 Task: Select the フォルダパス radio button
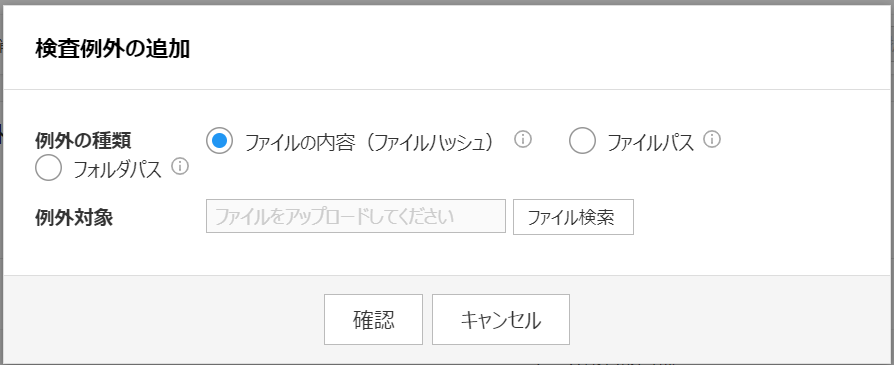tap(48, 168)
